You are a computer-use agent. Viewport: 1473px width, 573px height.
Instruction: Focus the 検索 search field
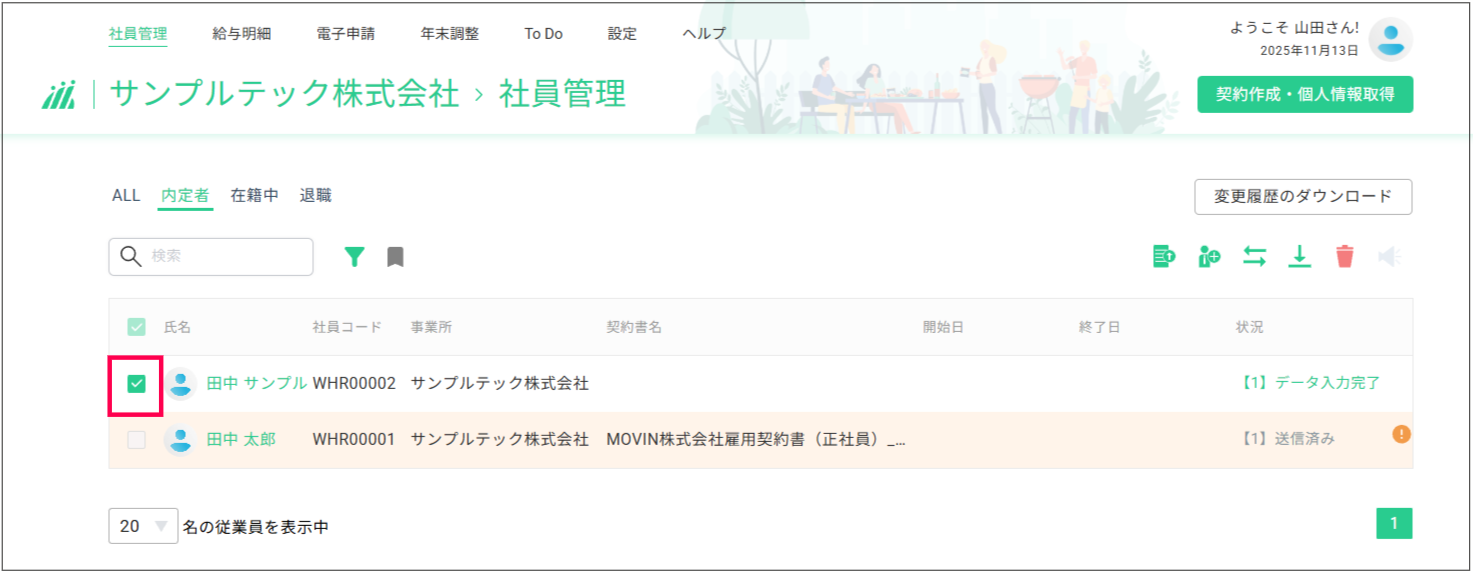coord(211,256)
